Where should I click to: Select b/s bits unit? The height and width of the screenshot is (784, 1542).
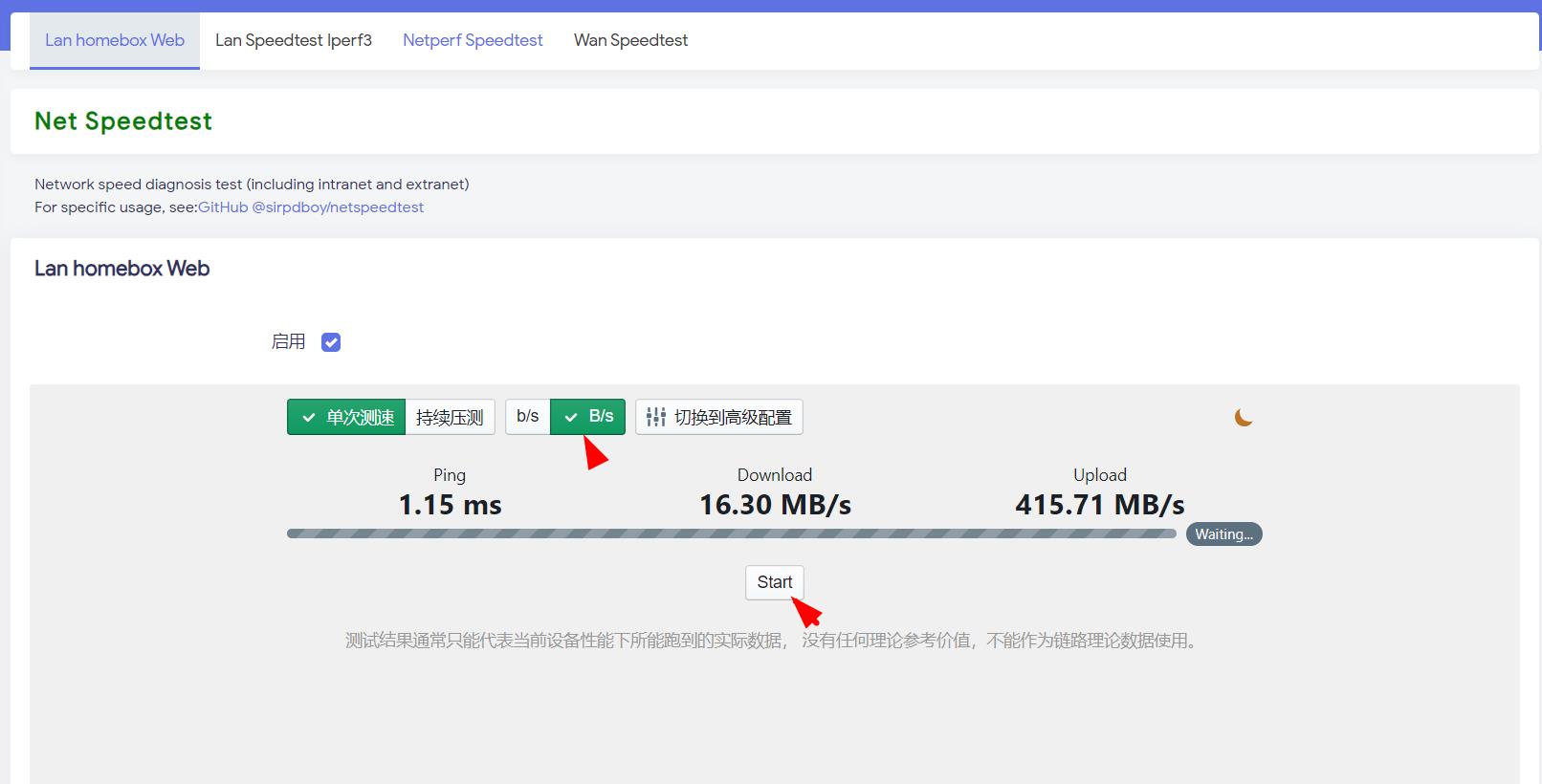(528, 417)
